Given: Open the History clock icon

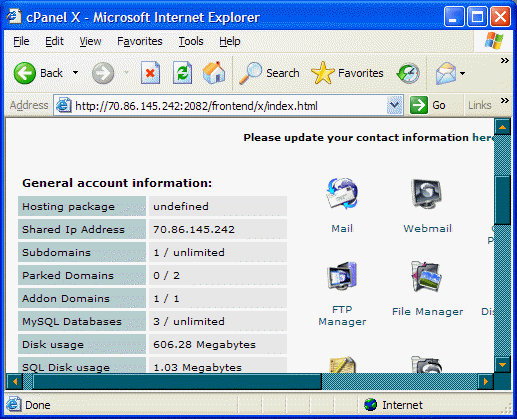Looking at the screenshot, I should tap(408, 73).
